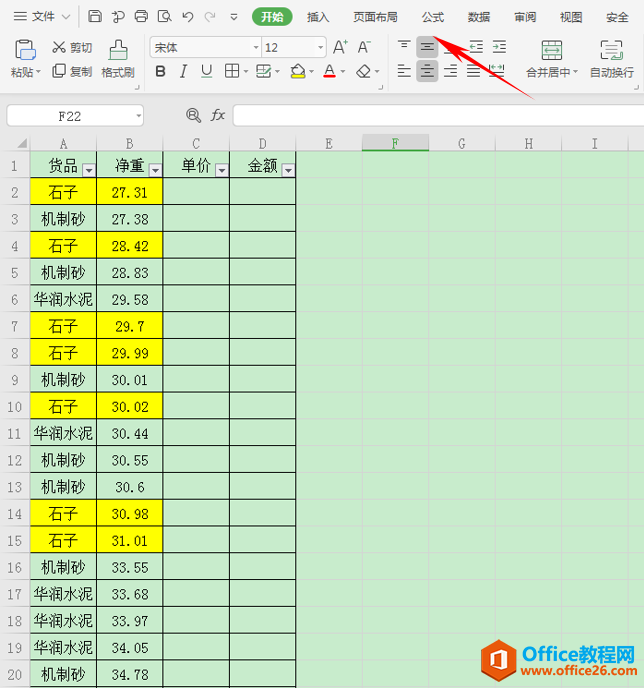Click the Cut (剪切) scissors icon

coord(59,47)
